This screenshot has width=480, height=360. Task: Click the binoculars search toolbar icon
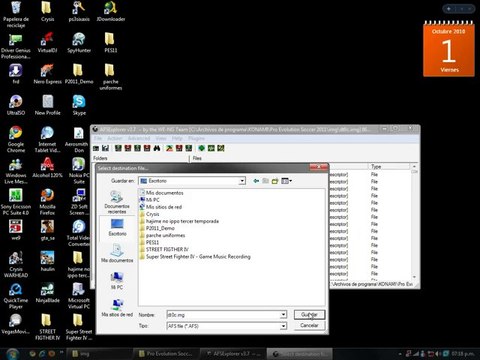click(157, 148)
